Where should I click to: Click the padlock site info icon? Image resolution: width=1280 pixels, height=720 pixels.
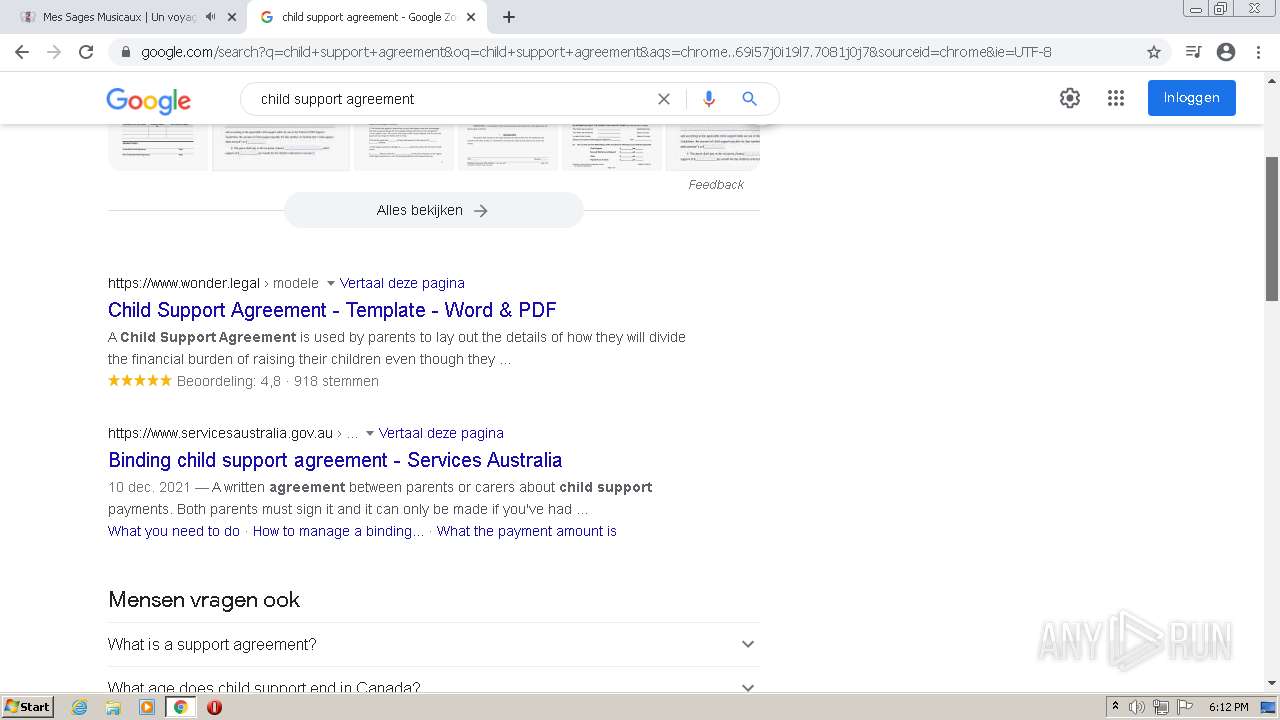126,52
